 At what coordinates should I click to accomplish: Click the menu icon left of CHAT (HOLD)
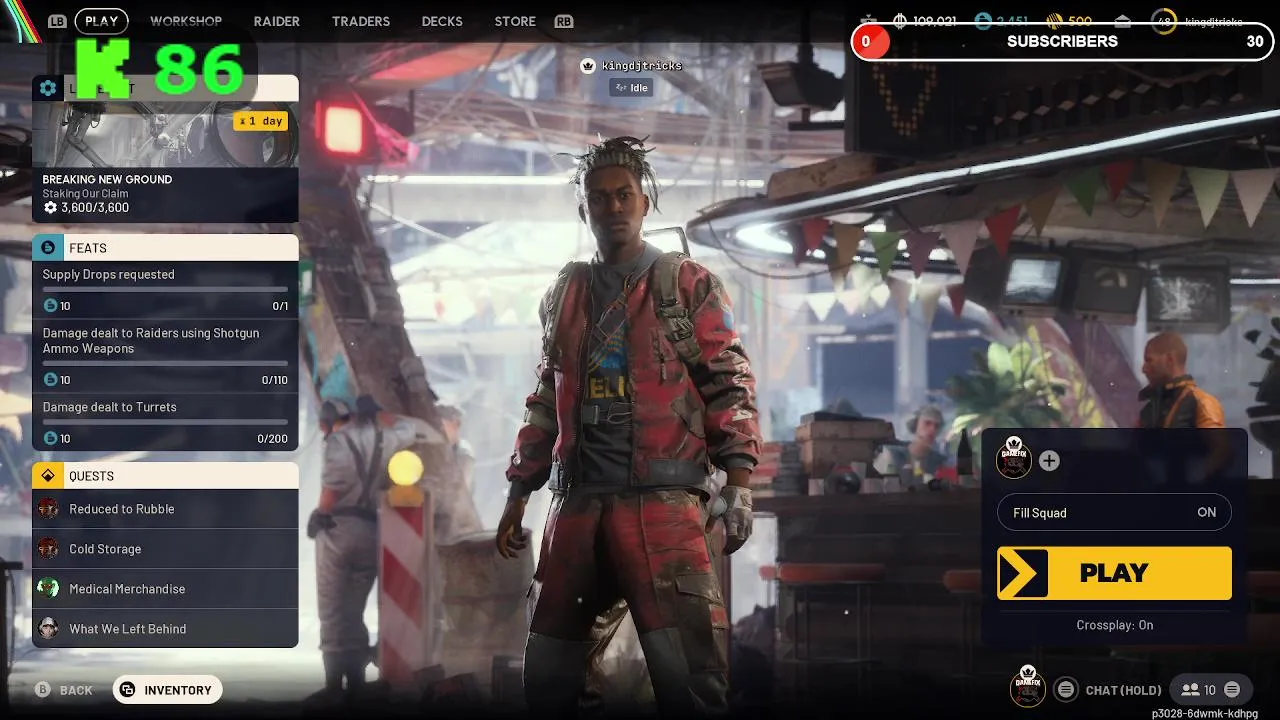coord(1066,690)
